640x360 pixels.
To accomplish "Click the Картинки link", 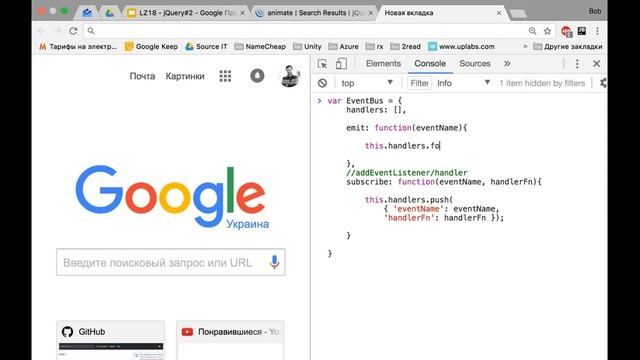I will (185, 76).
